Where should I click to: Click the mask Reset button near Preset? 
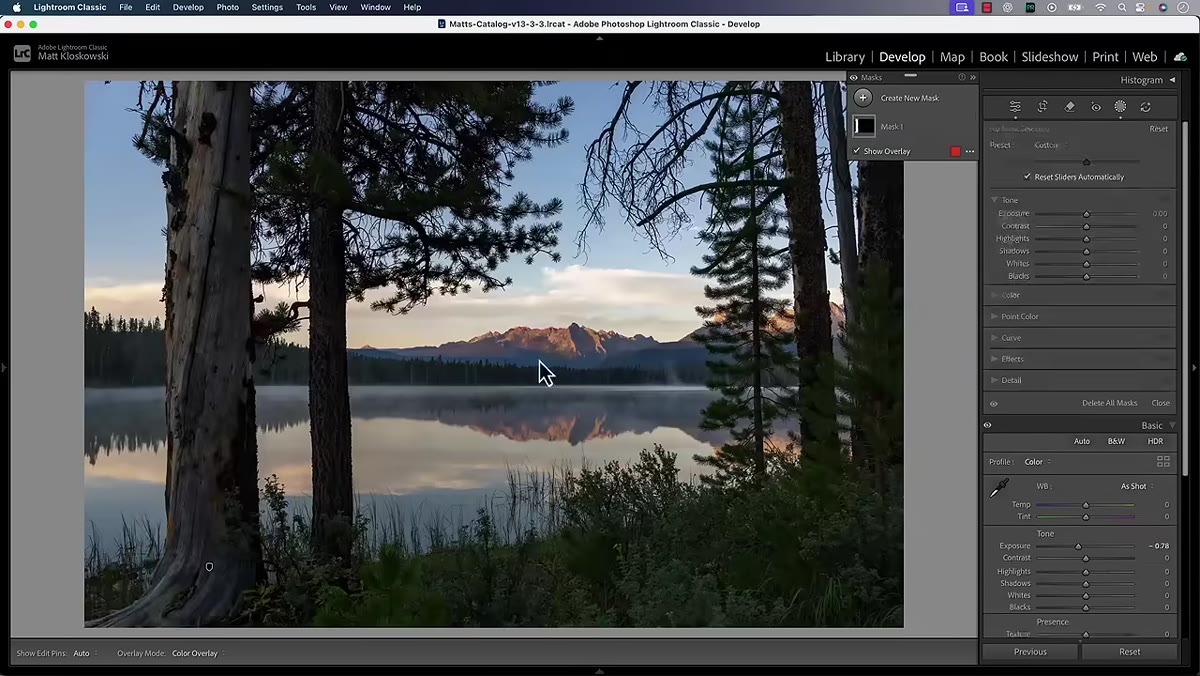(x=1158, y=129)
